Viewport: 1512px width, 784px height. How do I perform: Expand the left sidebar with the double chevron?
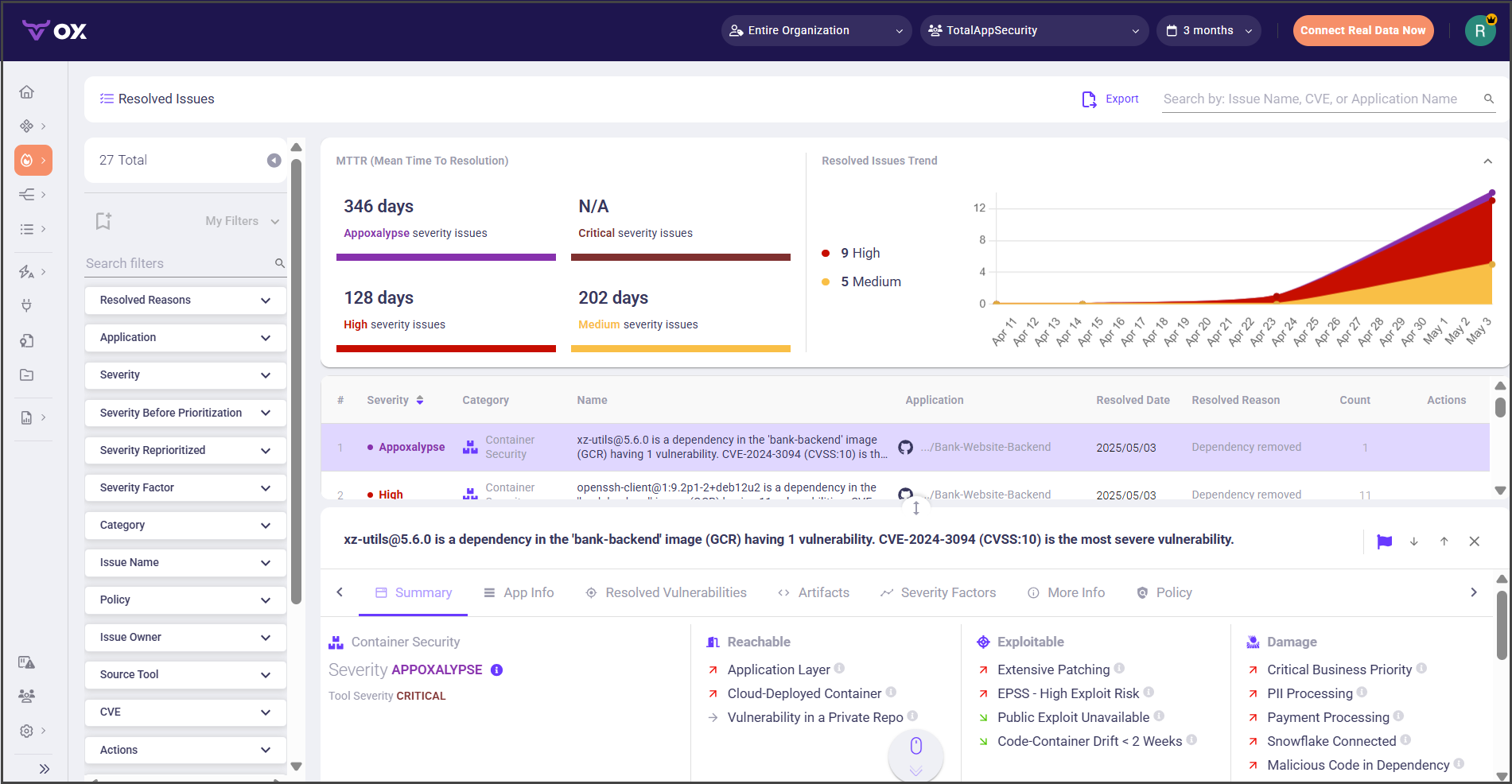tap(45, 768)
